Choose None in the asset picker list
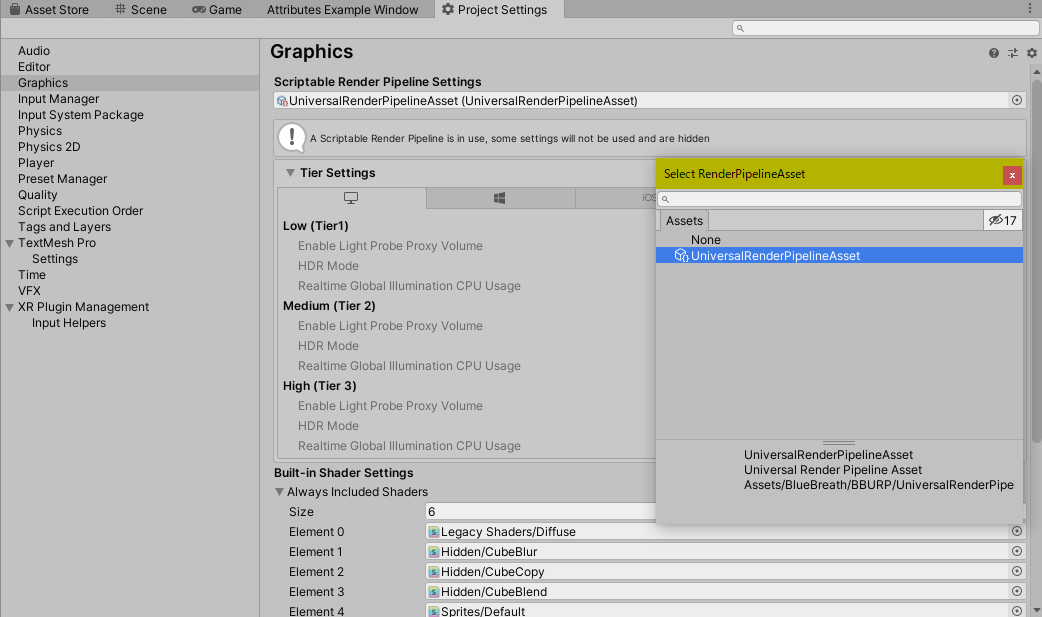 tap(705, 240)
